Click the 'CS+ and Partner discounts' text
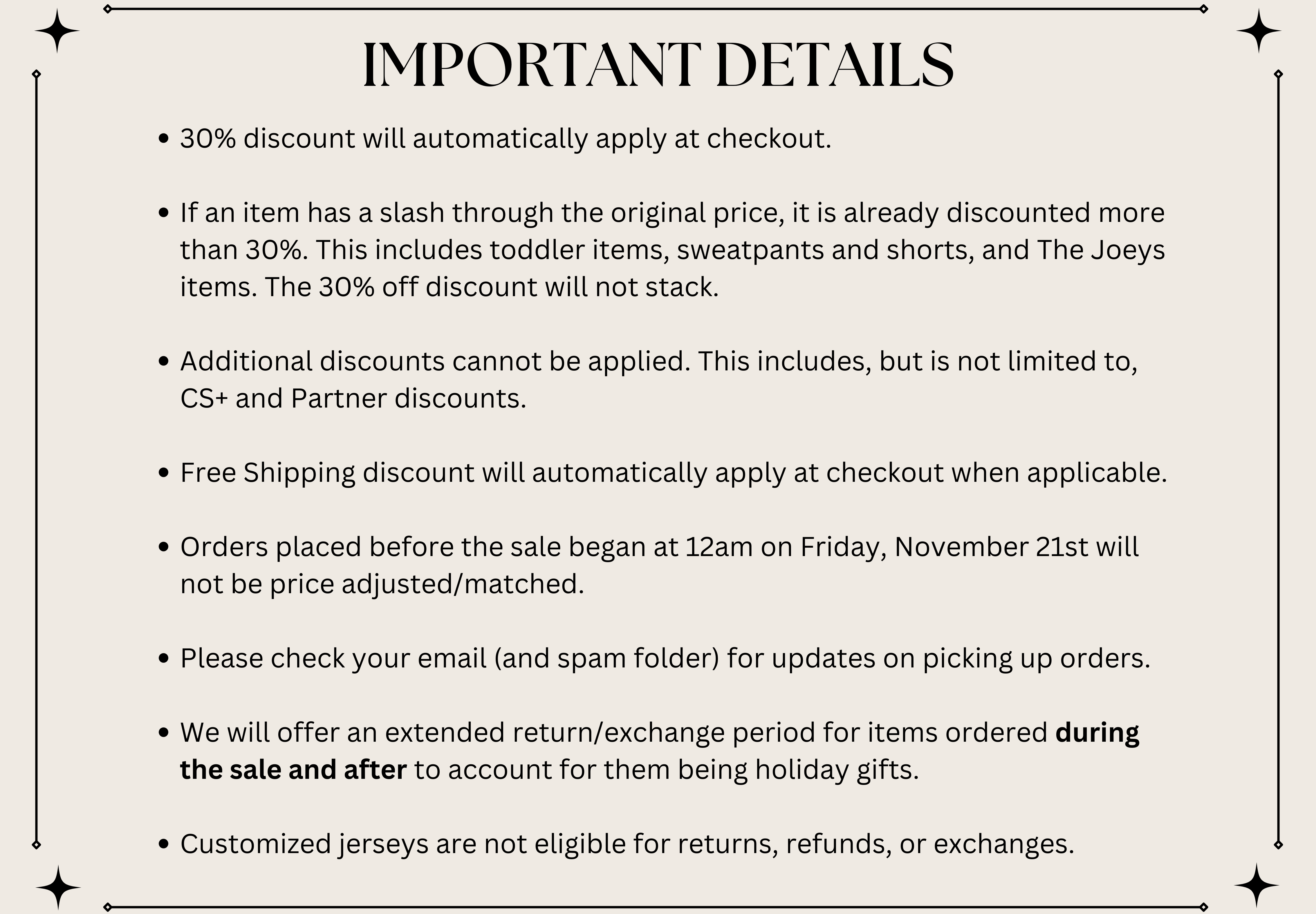This screenshot has height=914, width=1316. pos(353,399)
